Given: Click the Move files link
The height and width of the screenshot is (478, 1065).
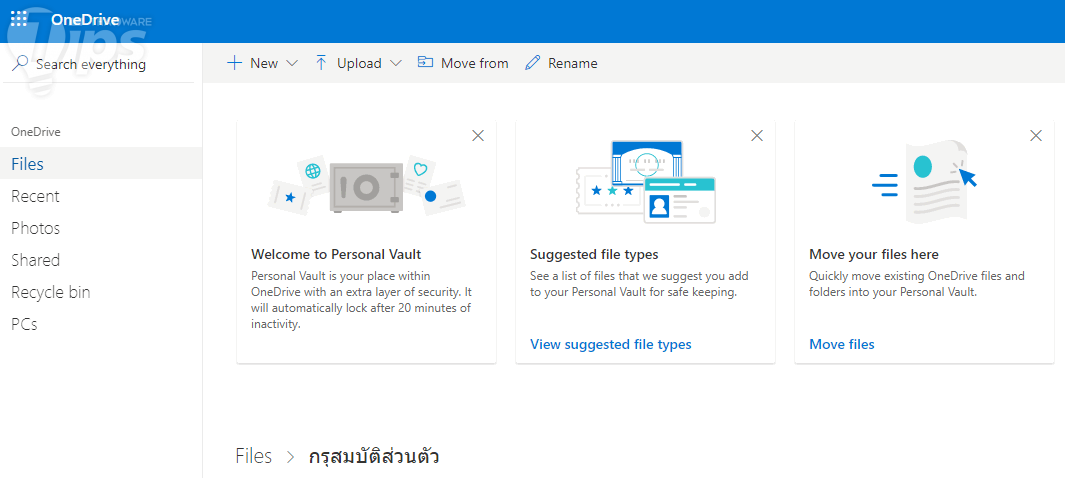Looking at the screenshot, I should 841,344.
